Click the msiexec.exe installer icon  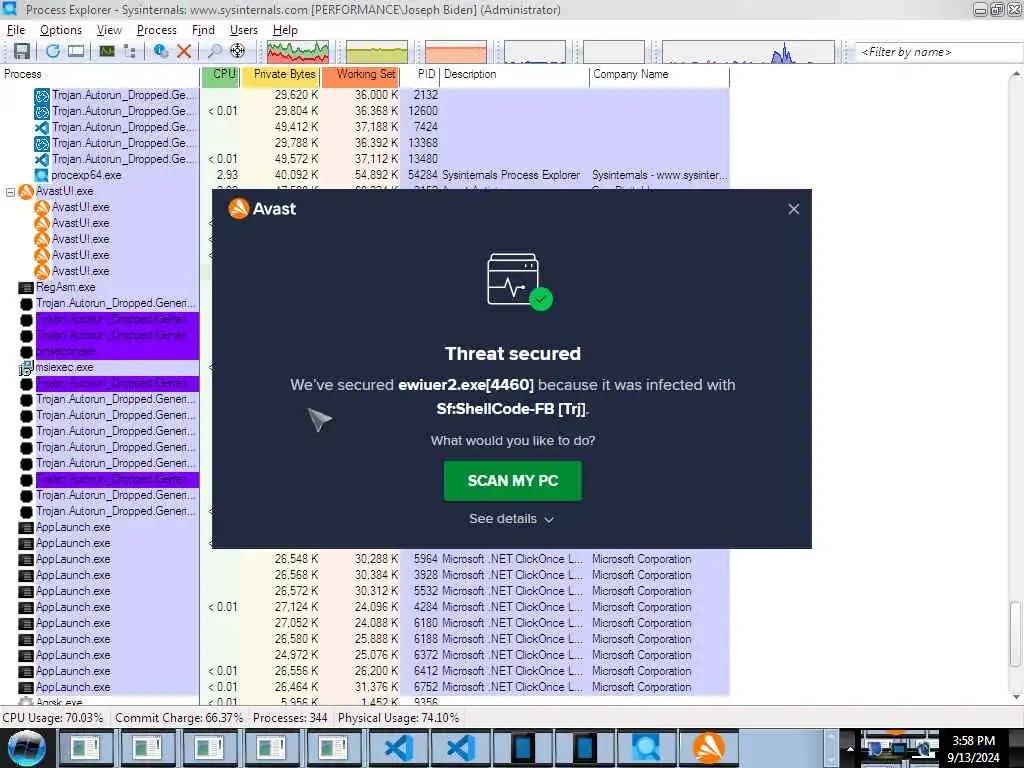(x=26, y=368)
